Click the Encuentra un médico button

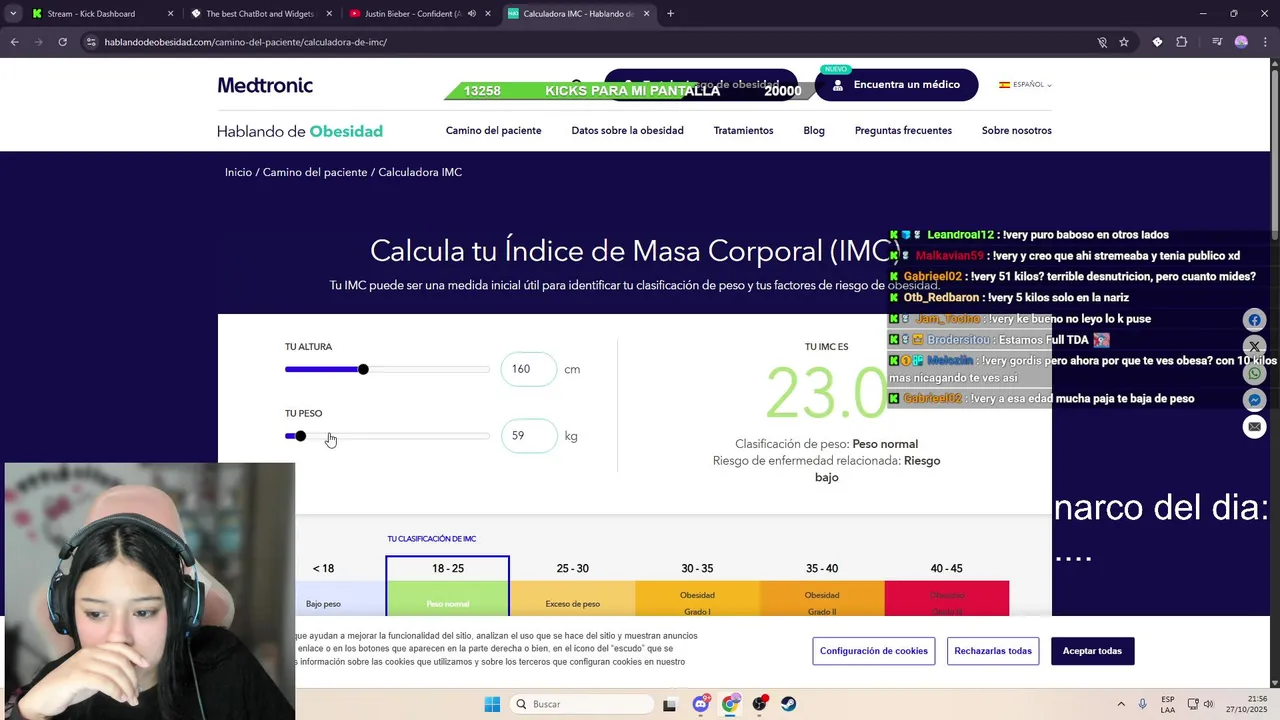[896, 85]
